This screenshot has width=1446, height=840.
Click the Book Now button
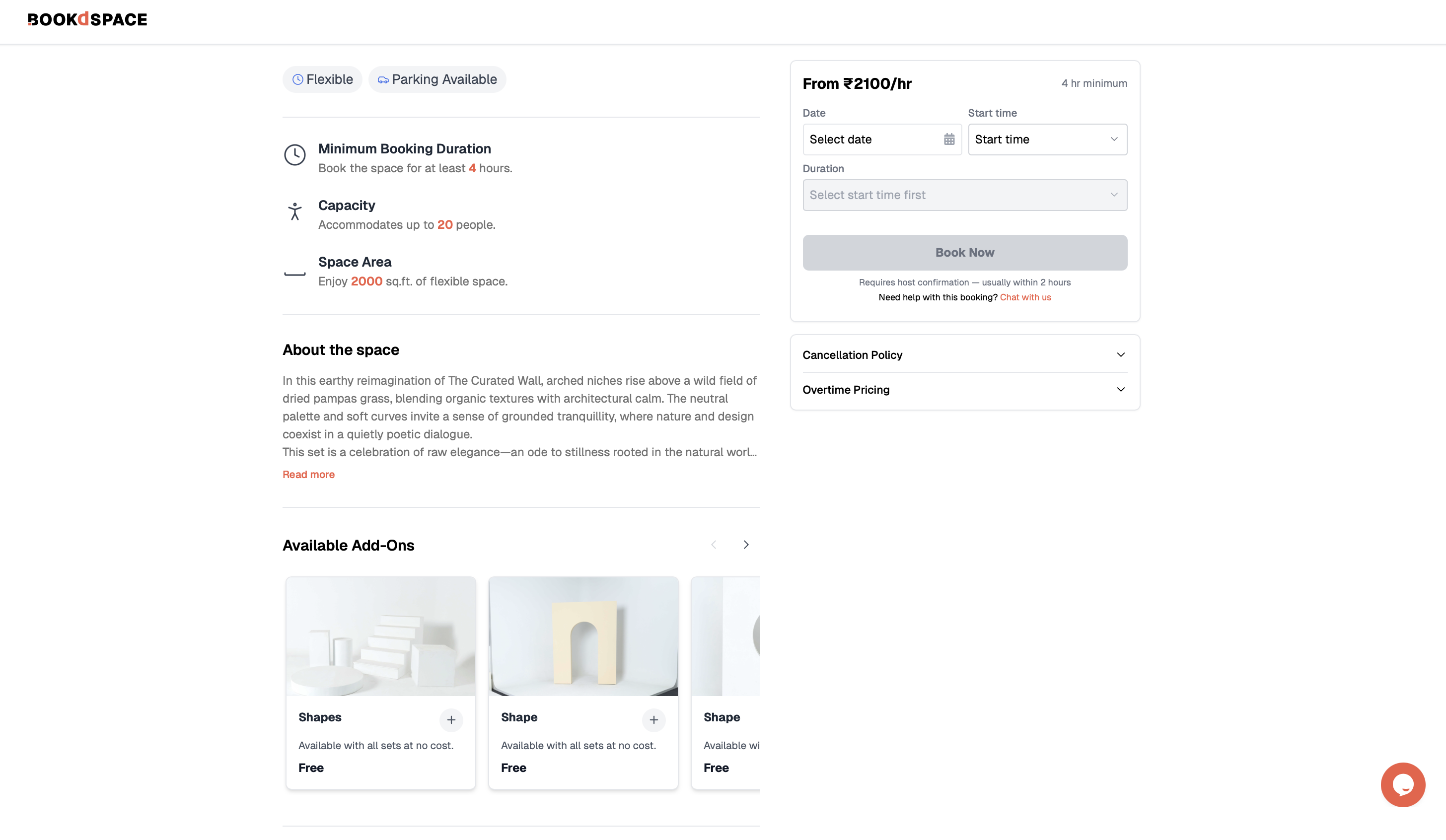(x=964, y=253)
